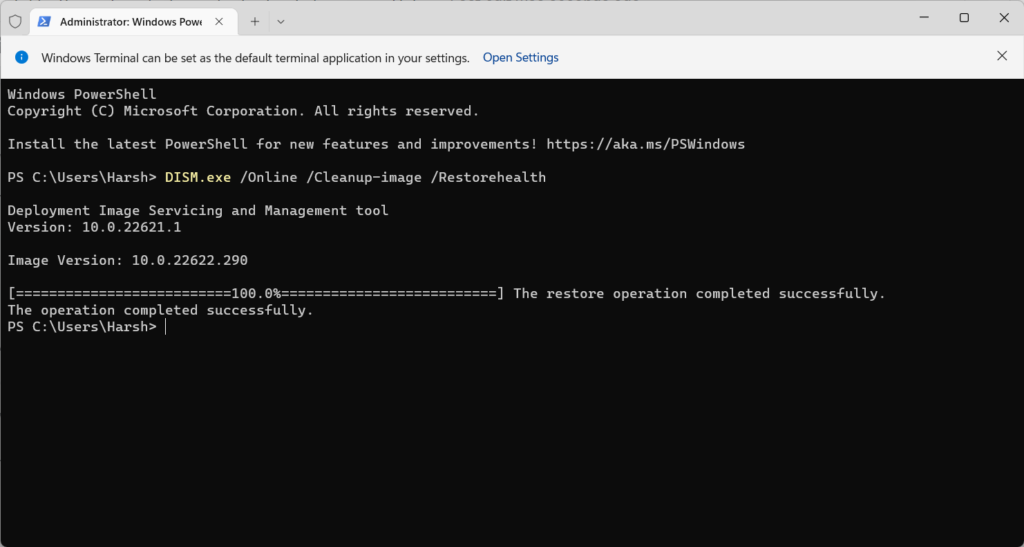
Task: Open Settings from the notification bar link
Action: click(520, 57)
